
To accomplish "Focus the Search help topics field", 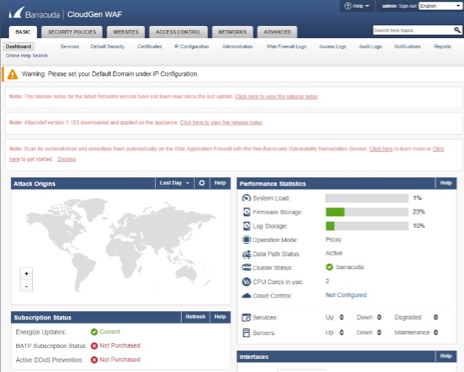I will (x=413, y=30).
